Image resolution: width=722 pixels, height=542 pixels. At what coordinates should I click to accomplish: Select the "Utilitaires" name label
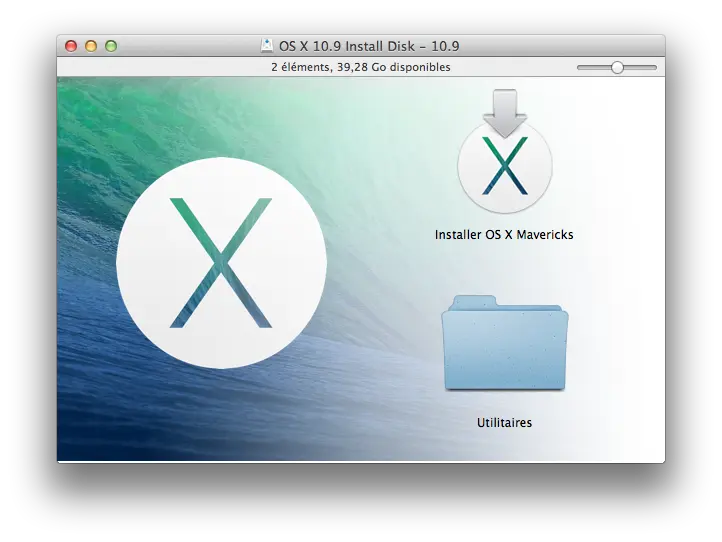coord(504,423)
